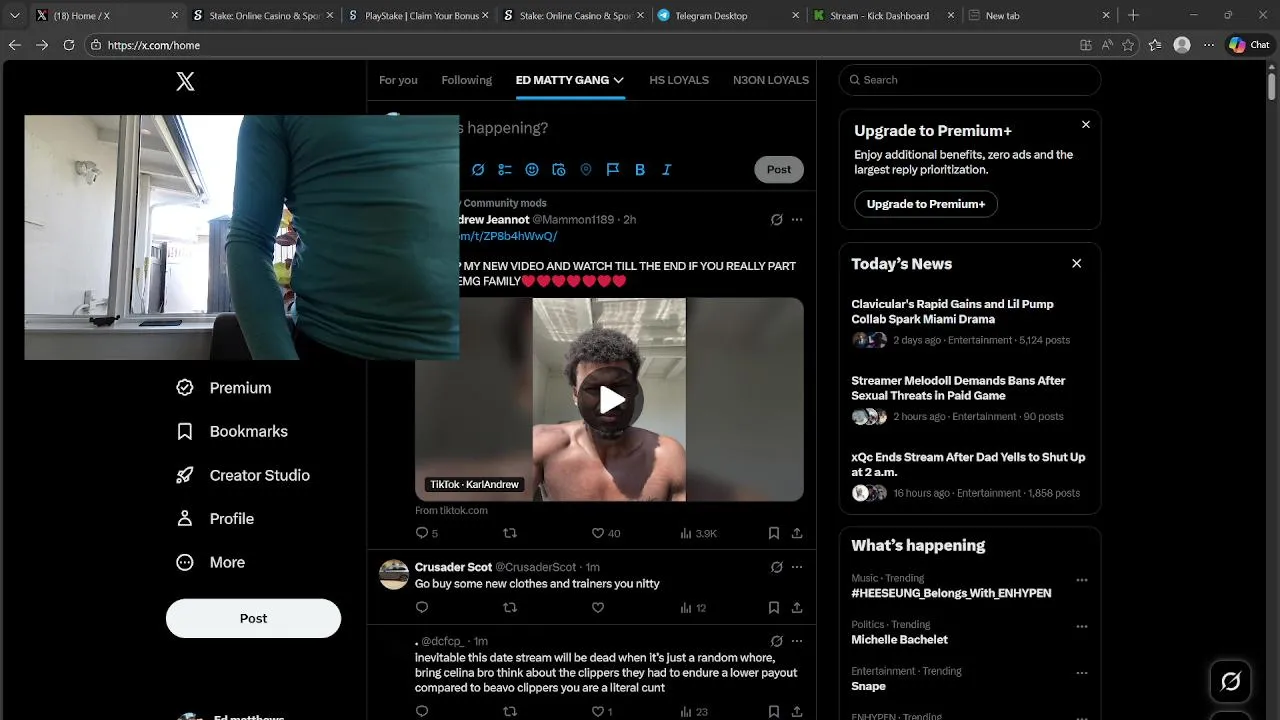Open options for Snape trend

[x=1081, y=673]
